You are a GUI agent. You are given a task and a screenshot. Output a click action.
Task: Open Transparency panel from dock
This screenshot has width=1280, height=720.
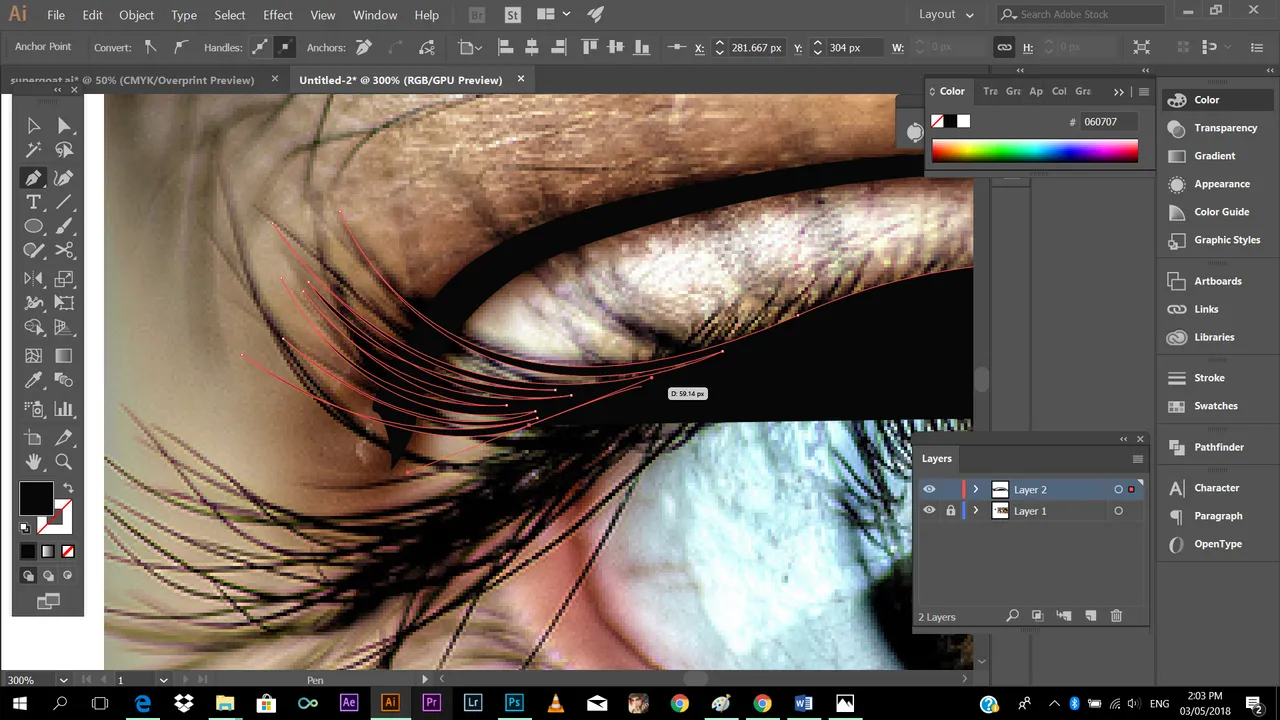click(1215, 128)
